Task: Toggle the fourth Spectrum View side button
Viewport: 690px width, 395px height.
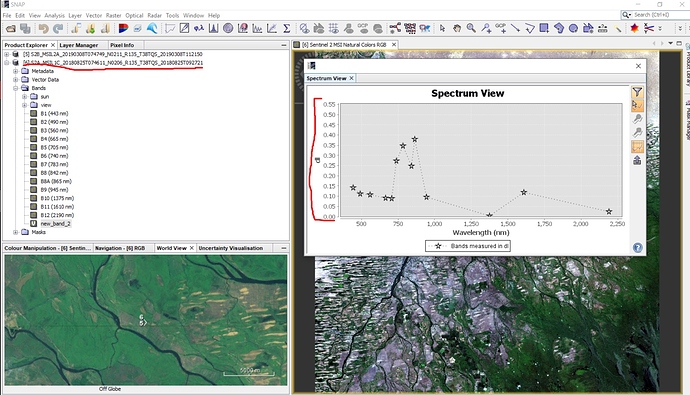Action: click(637, 133)
